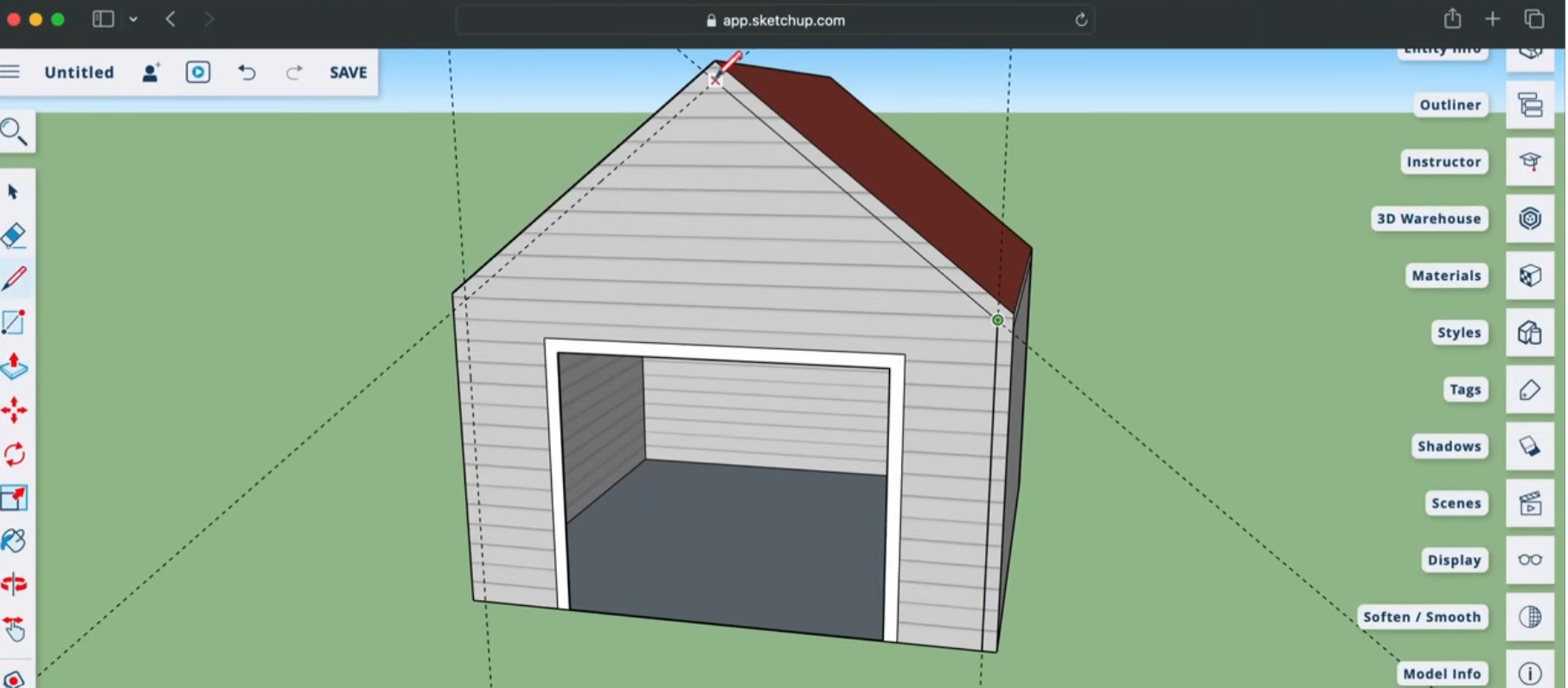Click the Materials label
Screen dimensions: 1568x688
[1447, 276]
